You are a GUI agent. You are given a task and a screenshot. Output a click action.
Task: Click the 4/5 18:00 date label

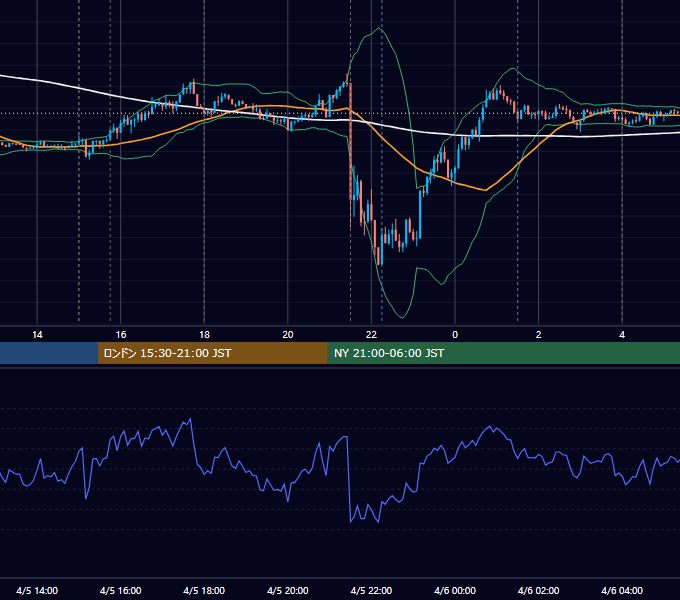coord(204,590)
